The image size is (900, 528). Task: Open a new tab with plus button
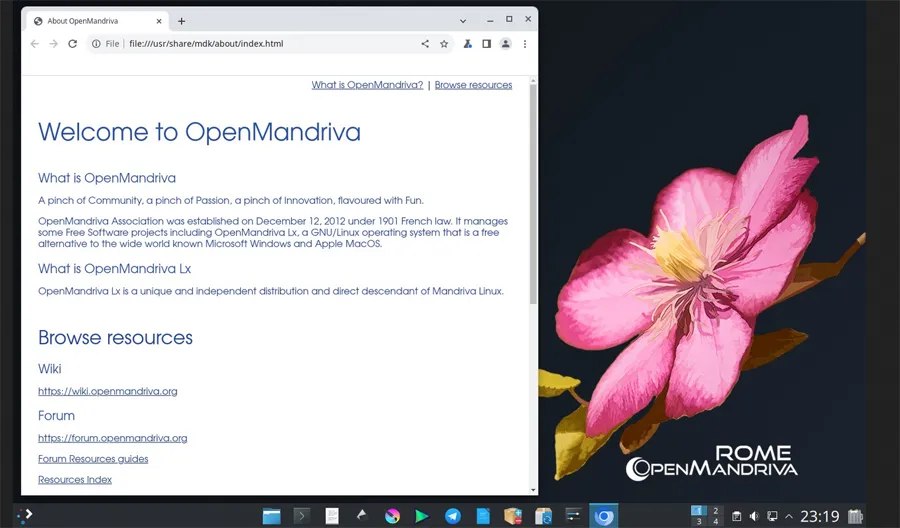point(181,21)
